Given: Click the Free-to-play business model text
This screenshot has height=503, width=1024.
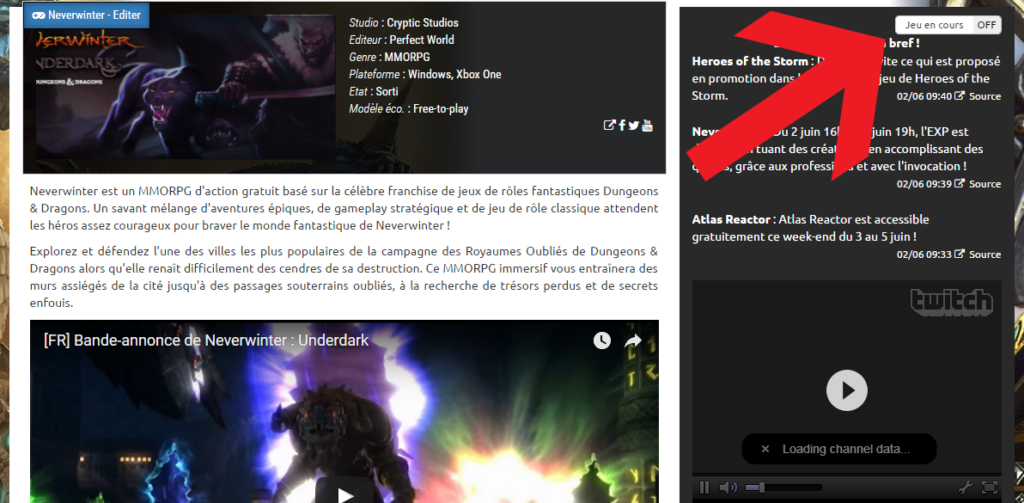Looking at the screenshot, I should click(x=441, y=109).
